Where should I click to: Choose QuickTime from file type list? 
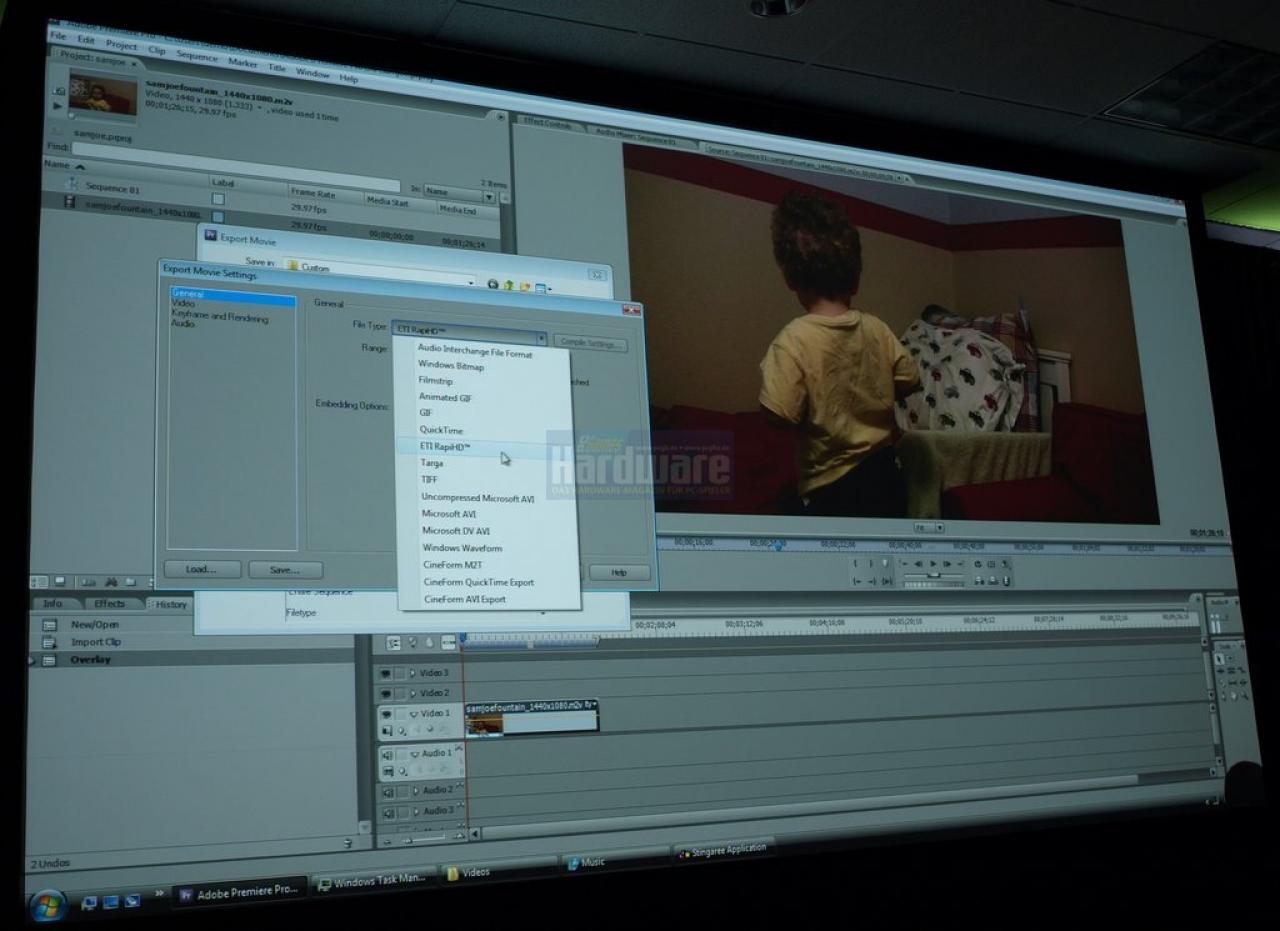pos(441,430)
